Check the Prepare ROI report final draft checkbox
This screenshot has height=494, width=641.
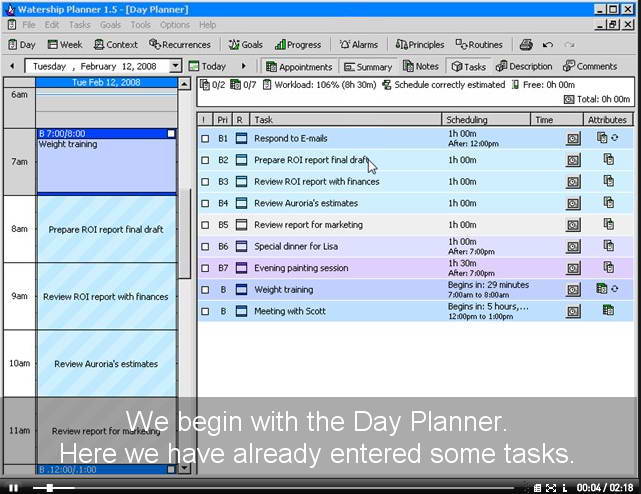(x=205, y=160)
